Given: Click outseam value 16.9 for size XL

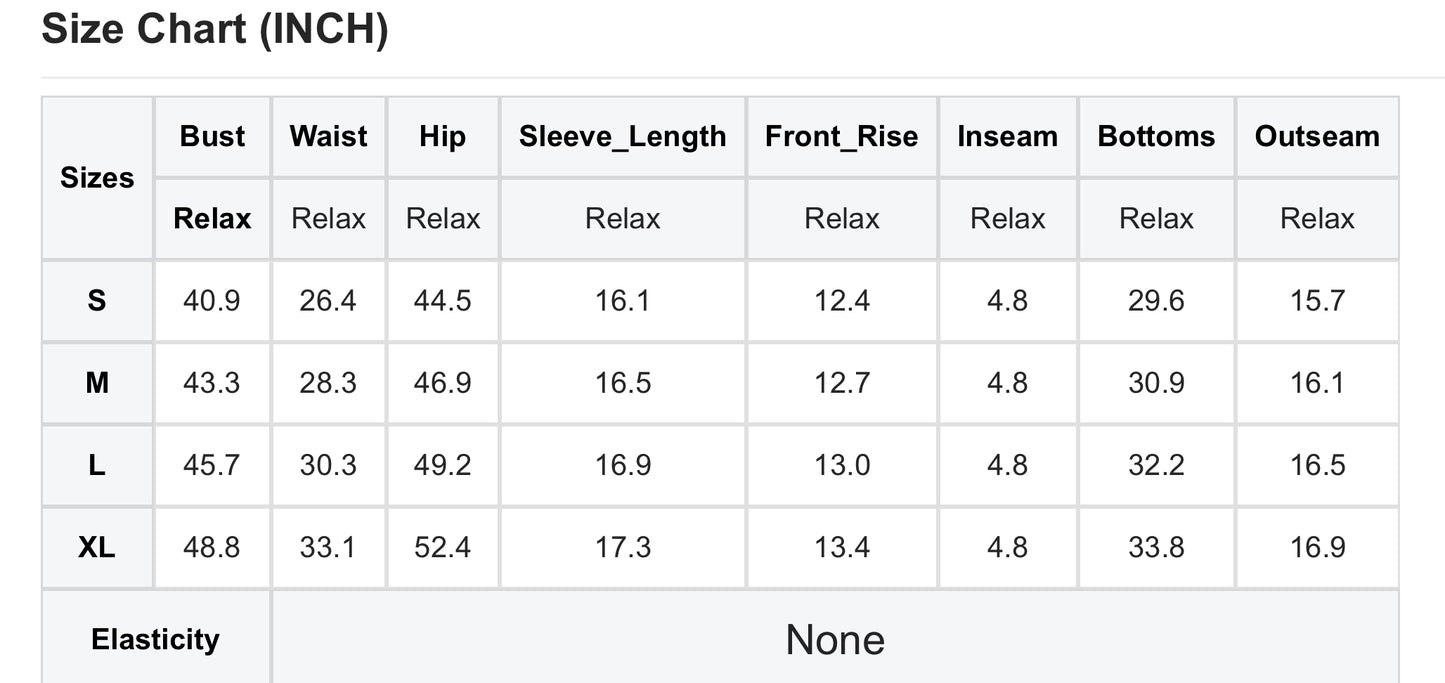Looking at the screenshot, I should tap(1317, 547).
